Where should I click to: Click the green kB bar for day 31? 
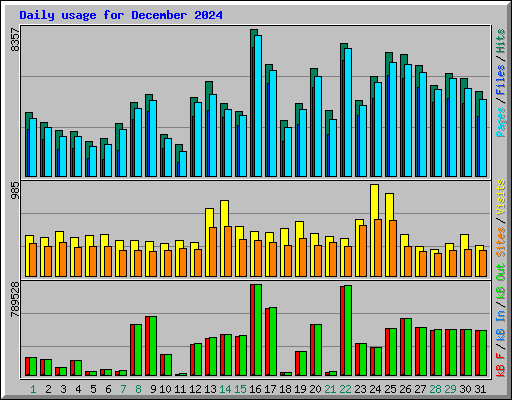pos(483,353)
